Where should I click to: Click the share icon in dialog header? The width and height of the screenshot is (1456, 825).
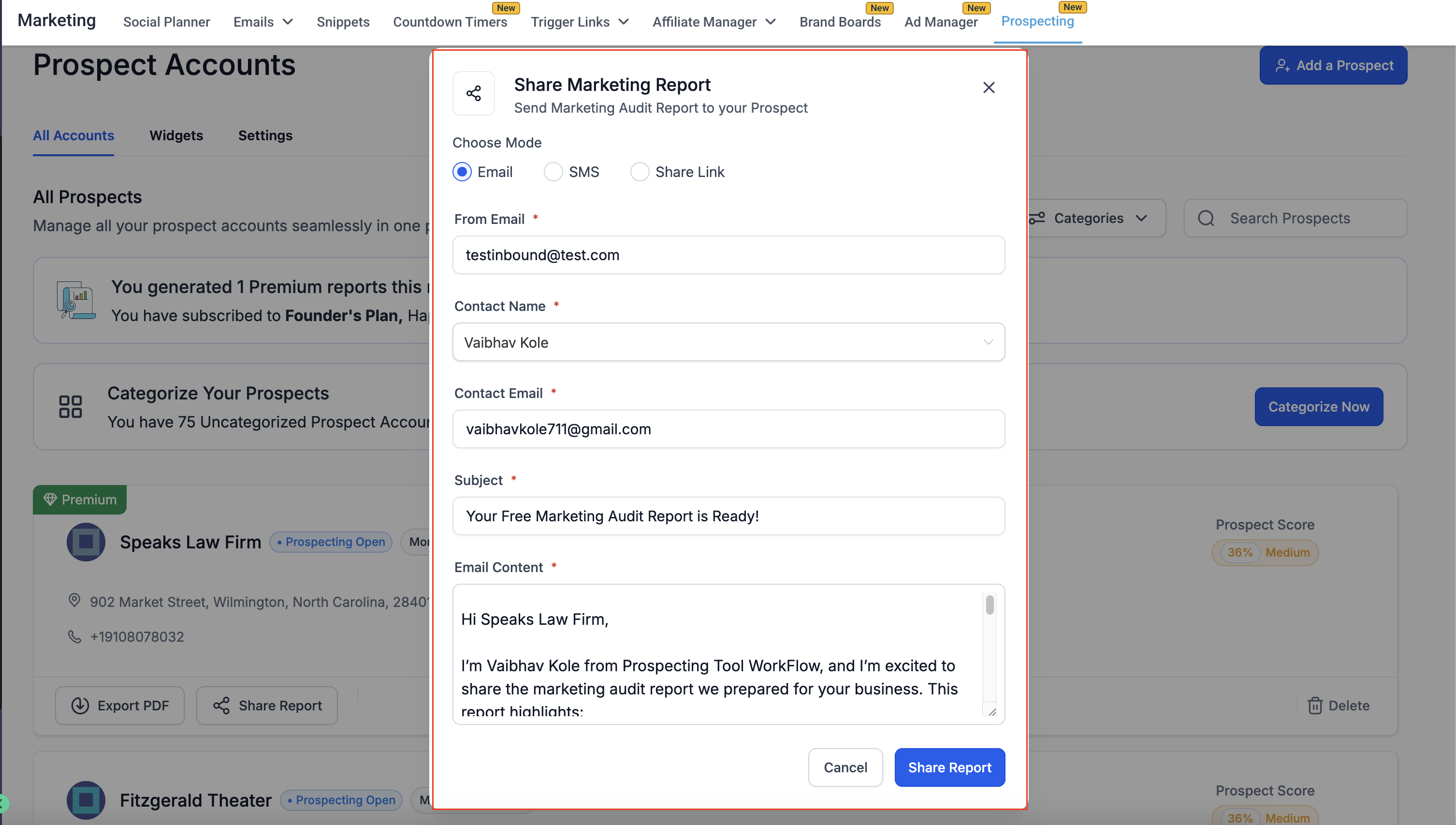[x=473, y=93]
